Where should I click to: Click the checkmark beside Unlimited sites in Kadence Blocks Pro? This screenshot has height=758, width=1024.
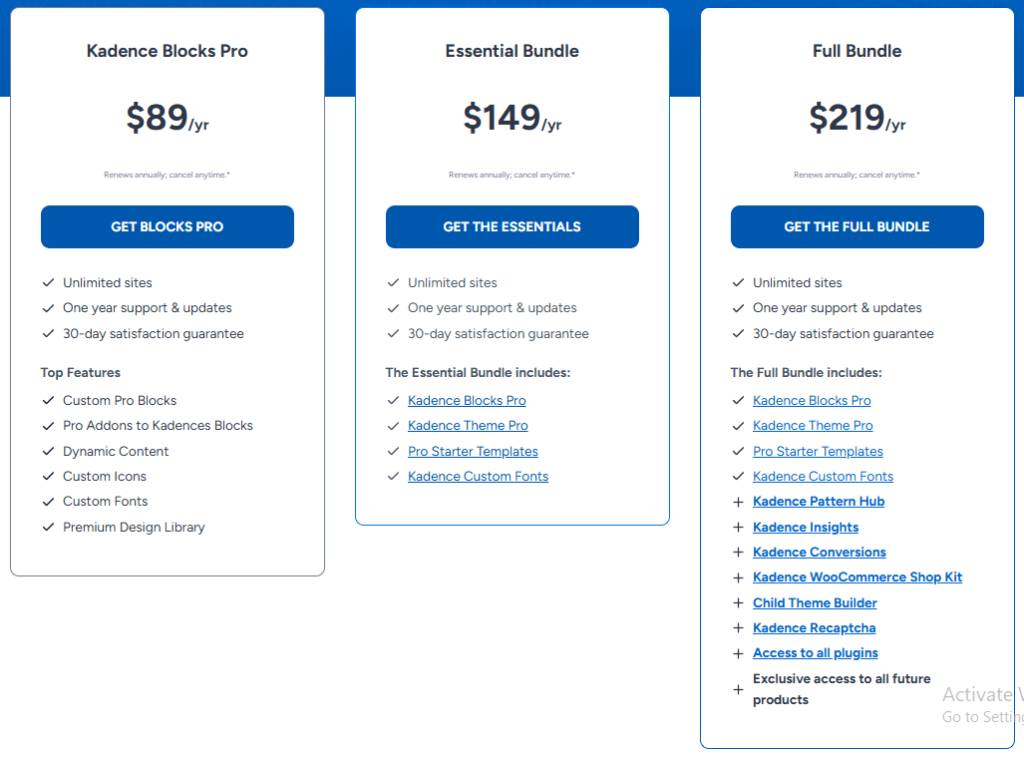coord(47,282)
